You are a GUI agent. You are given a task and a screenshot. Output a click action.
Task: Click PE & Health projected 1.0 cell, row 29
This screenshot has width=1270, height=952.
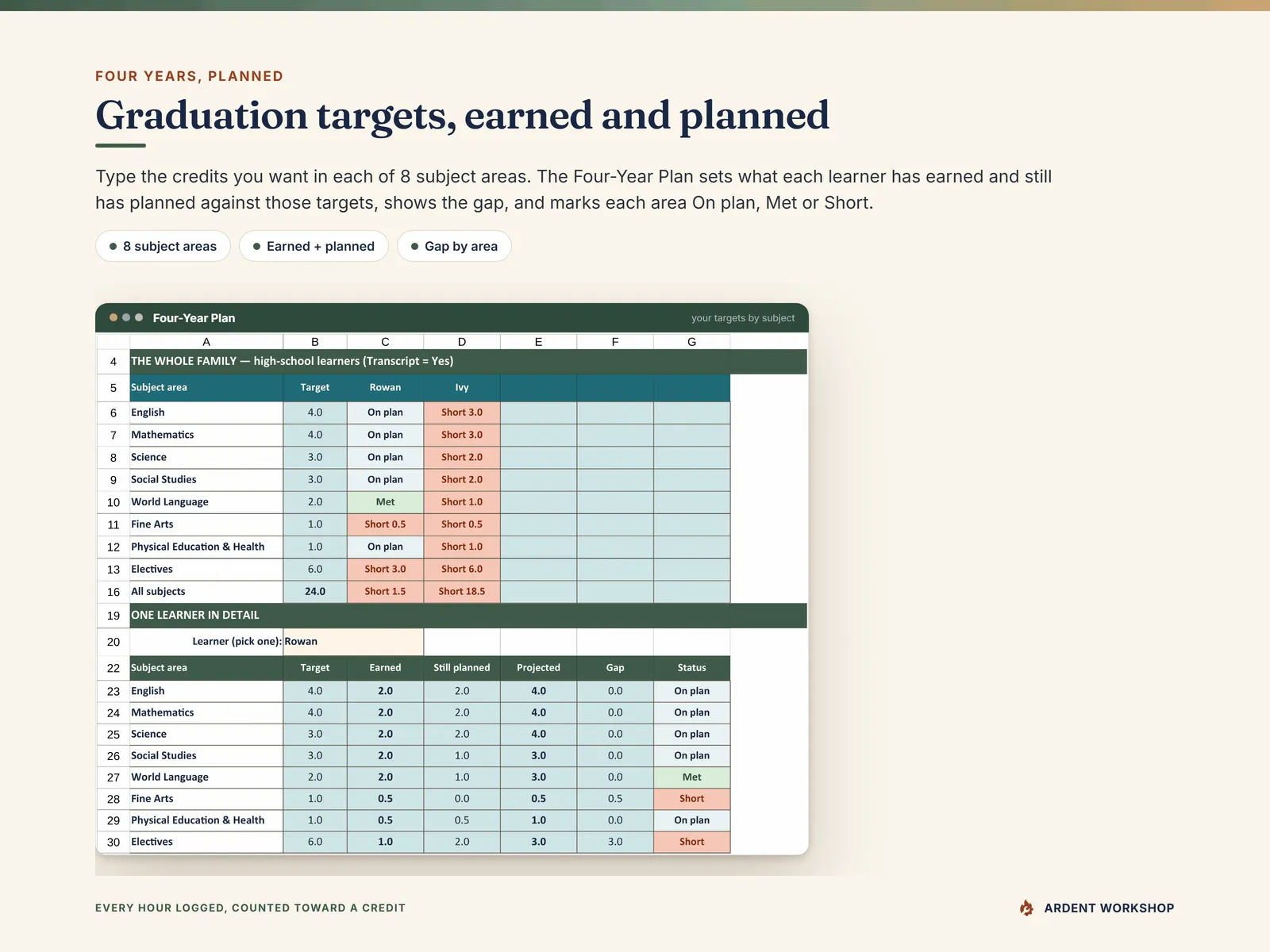pos(538,820)
